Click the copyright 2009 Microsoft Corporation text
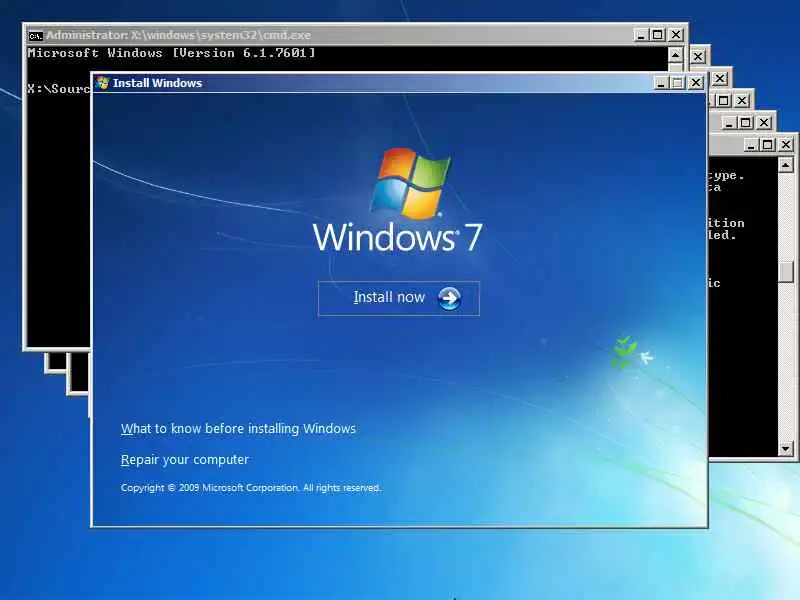Image resolution: width=800 pixels, height=600 pixels. point(251,488)
